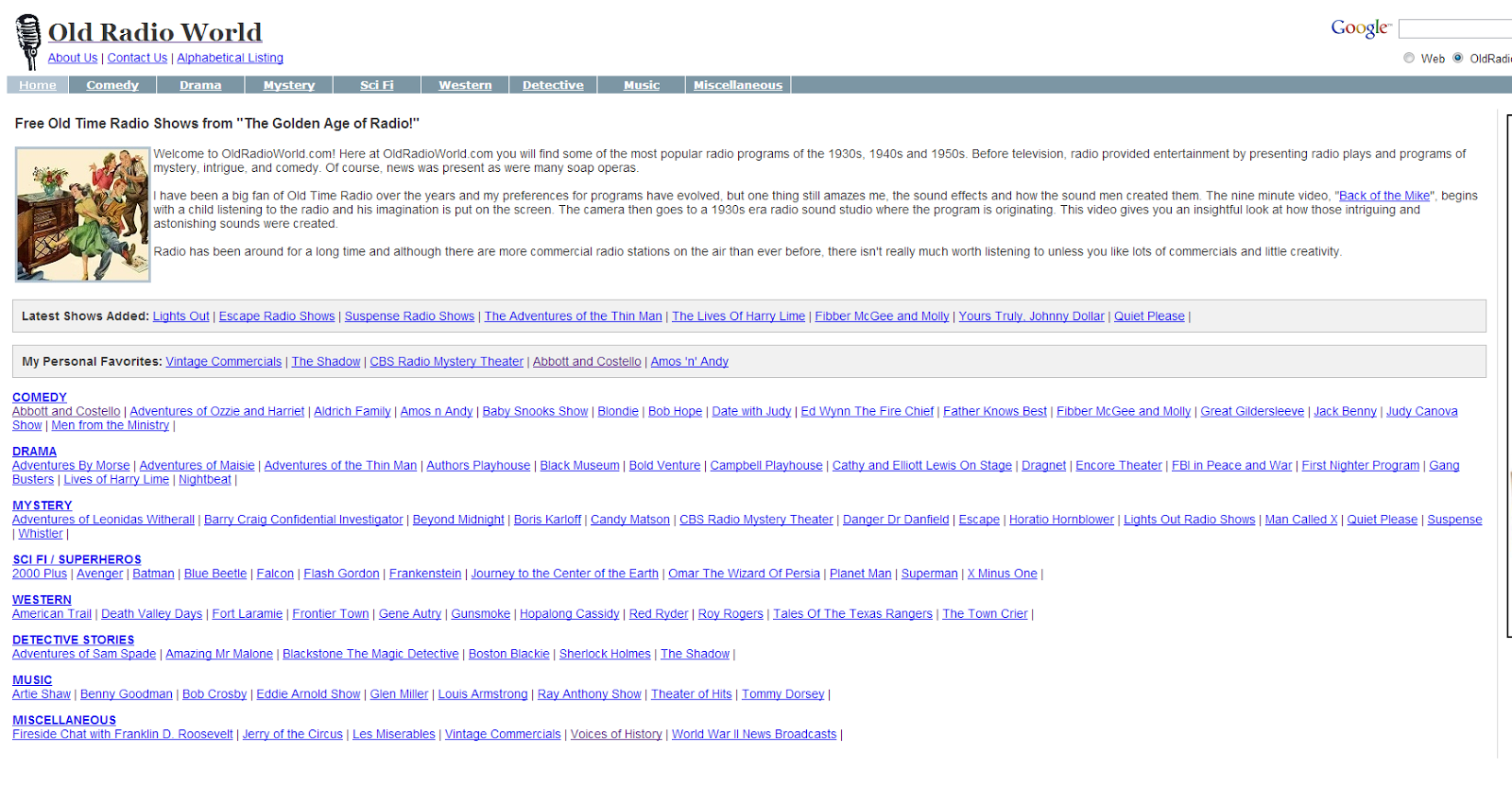This screenshot has height=788, width=1512.
Task: Click the Google search input field
Action: pos(1455,29)
